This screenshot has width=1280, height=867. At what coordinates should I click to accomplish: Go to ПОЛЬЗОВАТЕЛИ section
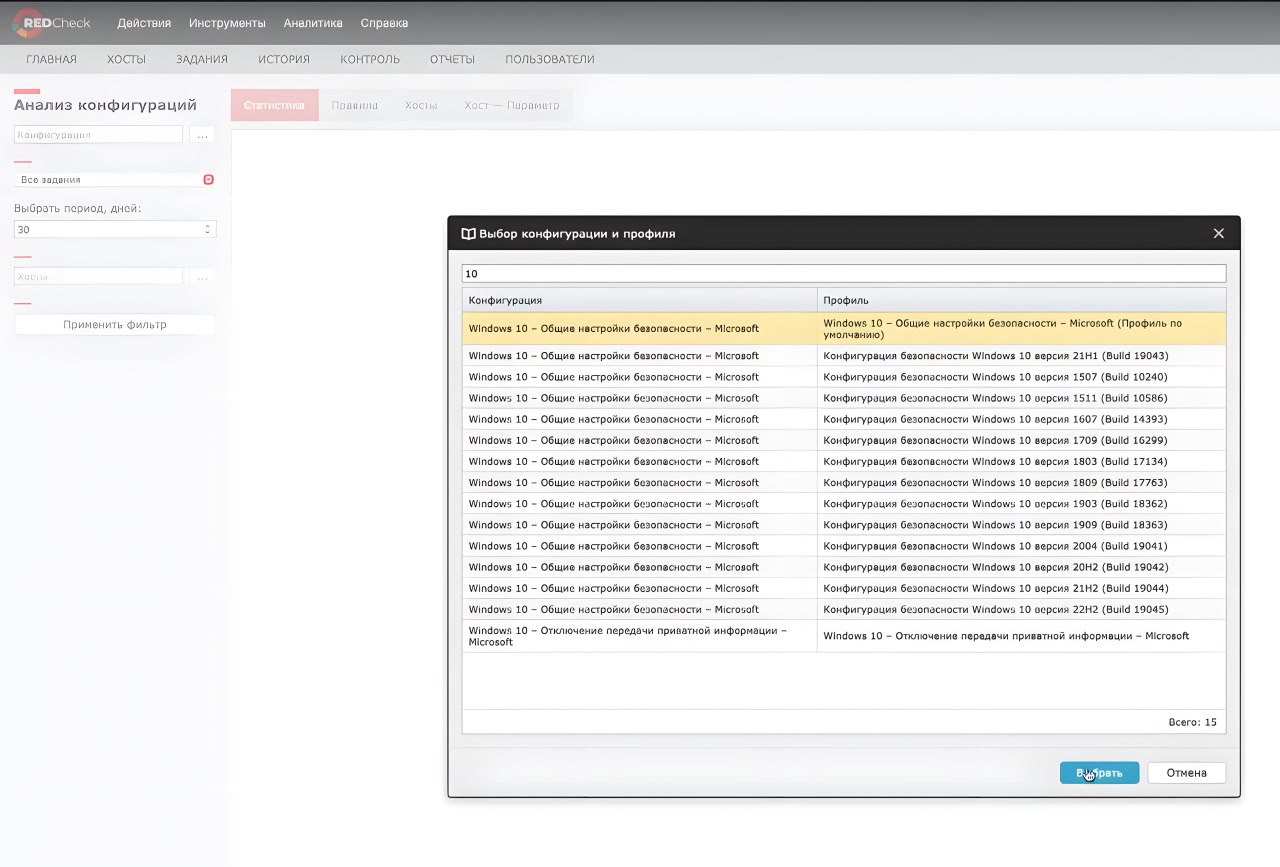tap(550, 59)
